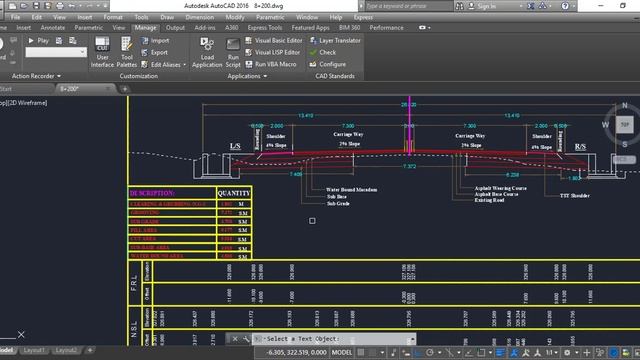640x360 pixels.
Task: Open snap mode dropdown arrow in status bar
Action: pos(382,352)
